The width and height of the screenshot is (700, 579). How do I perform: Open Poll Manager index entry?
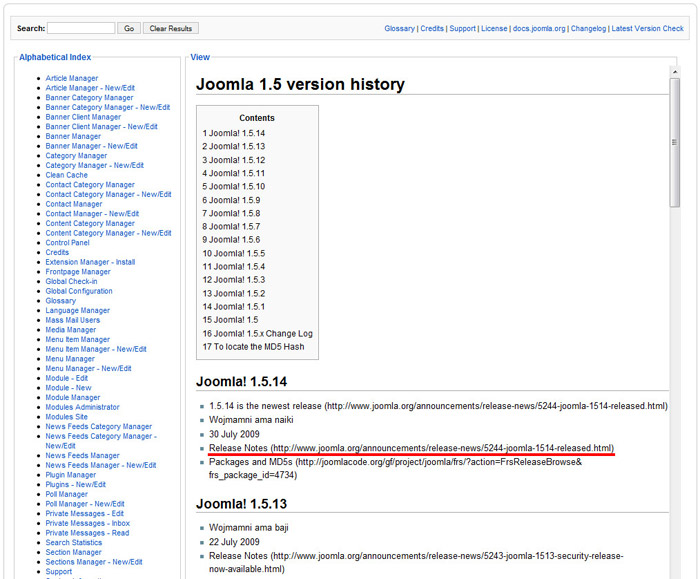click(67, 494)
